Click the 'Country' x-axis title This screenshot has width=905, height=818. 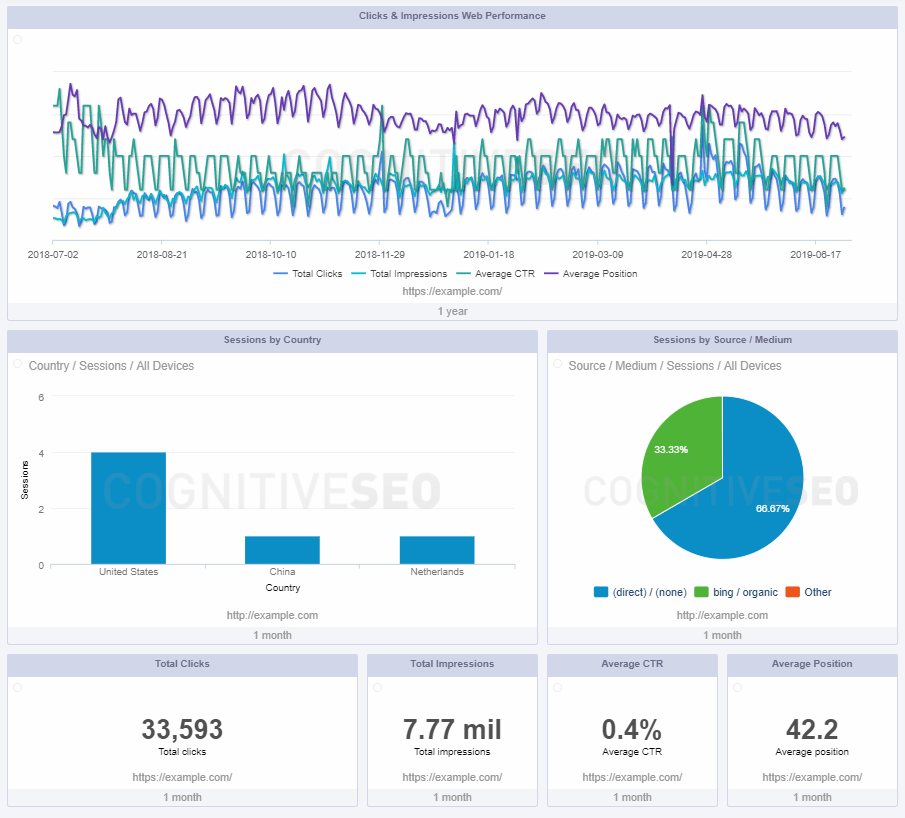[x=283, y=588]
